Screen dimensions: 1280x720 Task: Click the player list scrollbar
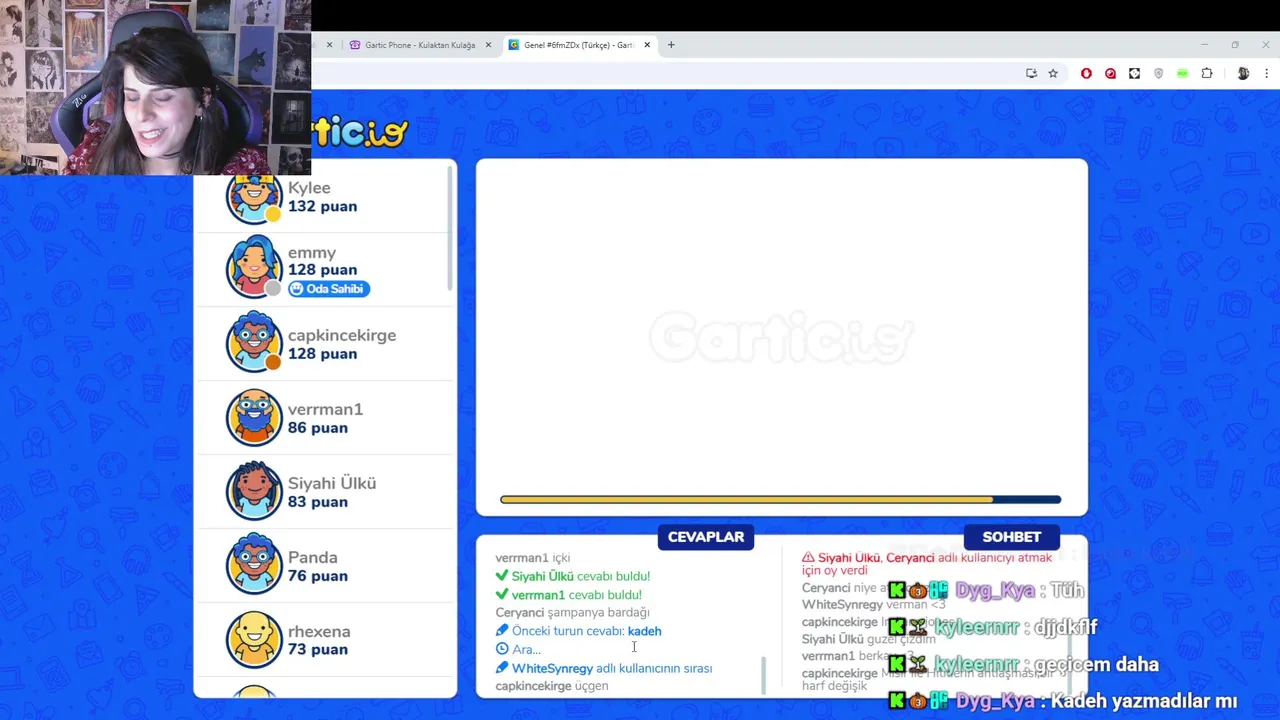coord(450,230)
